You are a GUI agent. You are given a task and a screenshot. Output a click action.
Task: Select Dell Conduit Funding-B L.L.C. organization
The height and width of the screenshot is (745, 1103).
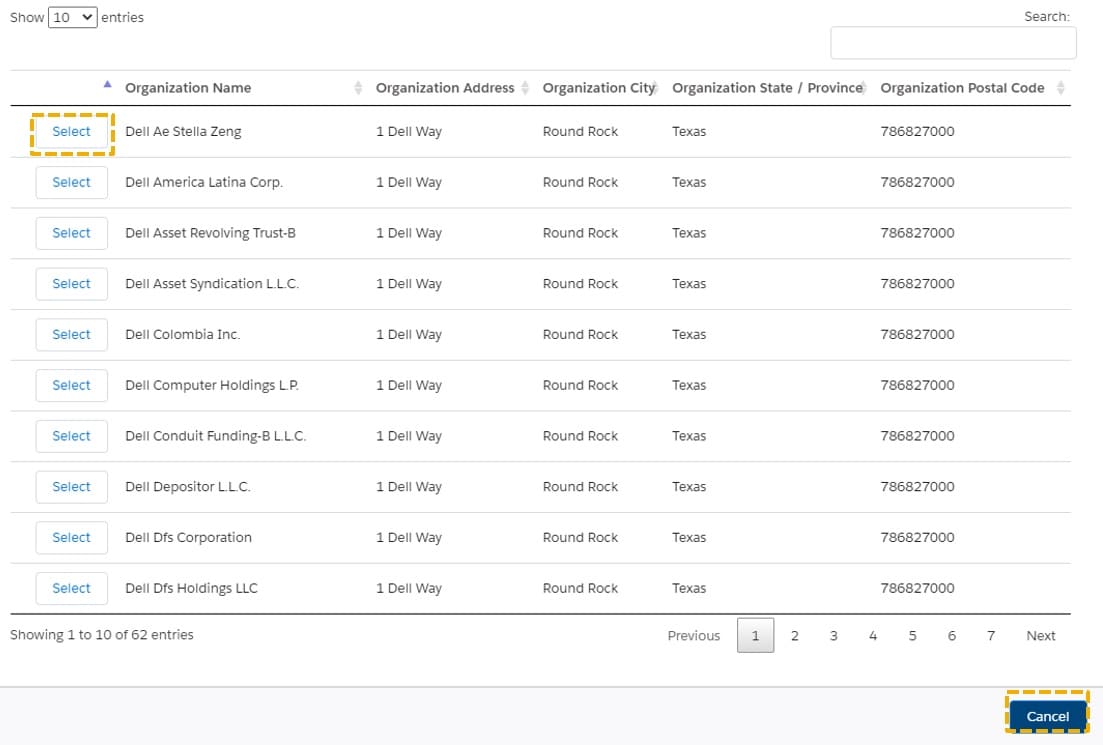click(x=72, y=435)
